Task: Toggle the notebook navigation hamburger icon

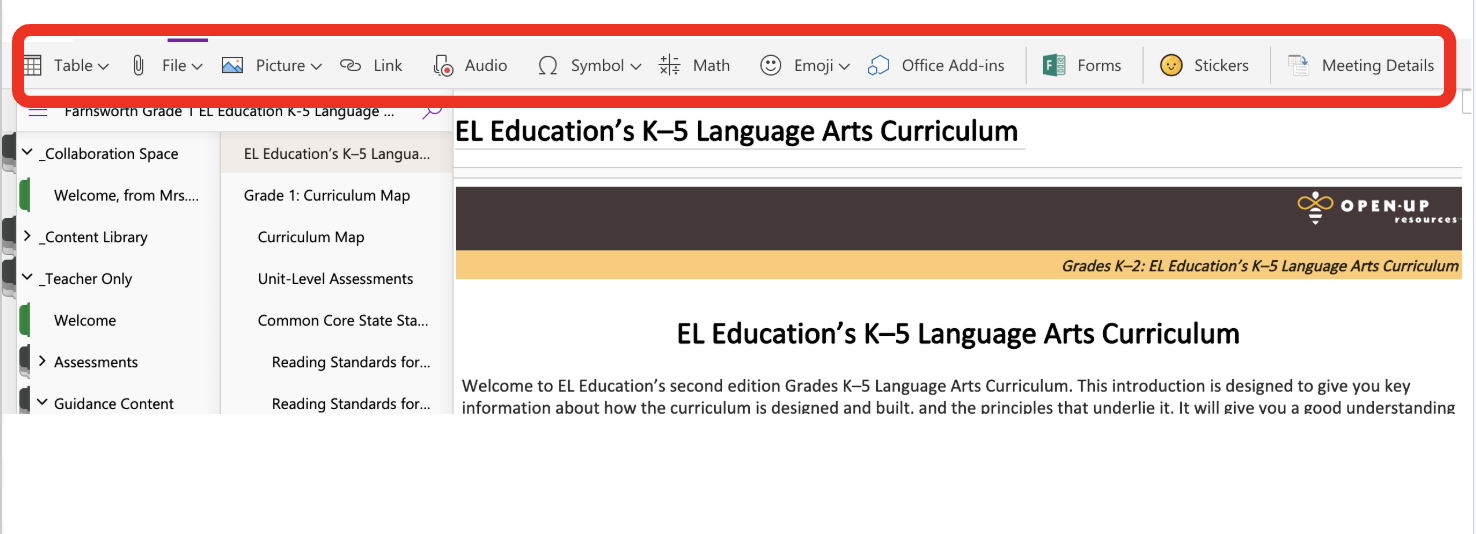Action: click(x=38, y=111)
